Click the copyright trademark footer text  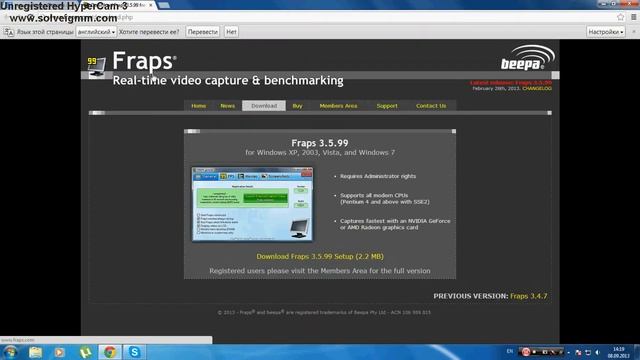[x=324, y=312]
